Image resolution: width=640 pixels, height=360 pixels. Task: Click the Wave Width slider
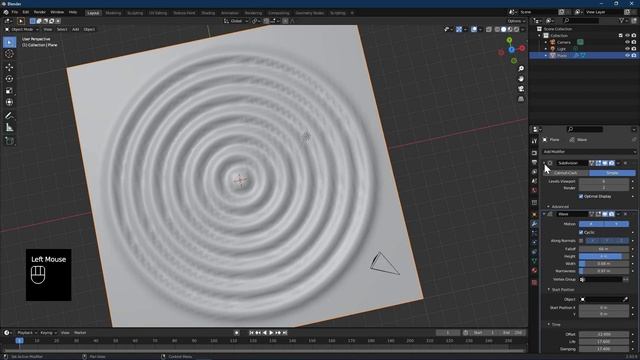604,264
